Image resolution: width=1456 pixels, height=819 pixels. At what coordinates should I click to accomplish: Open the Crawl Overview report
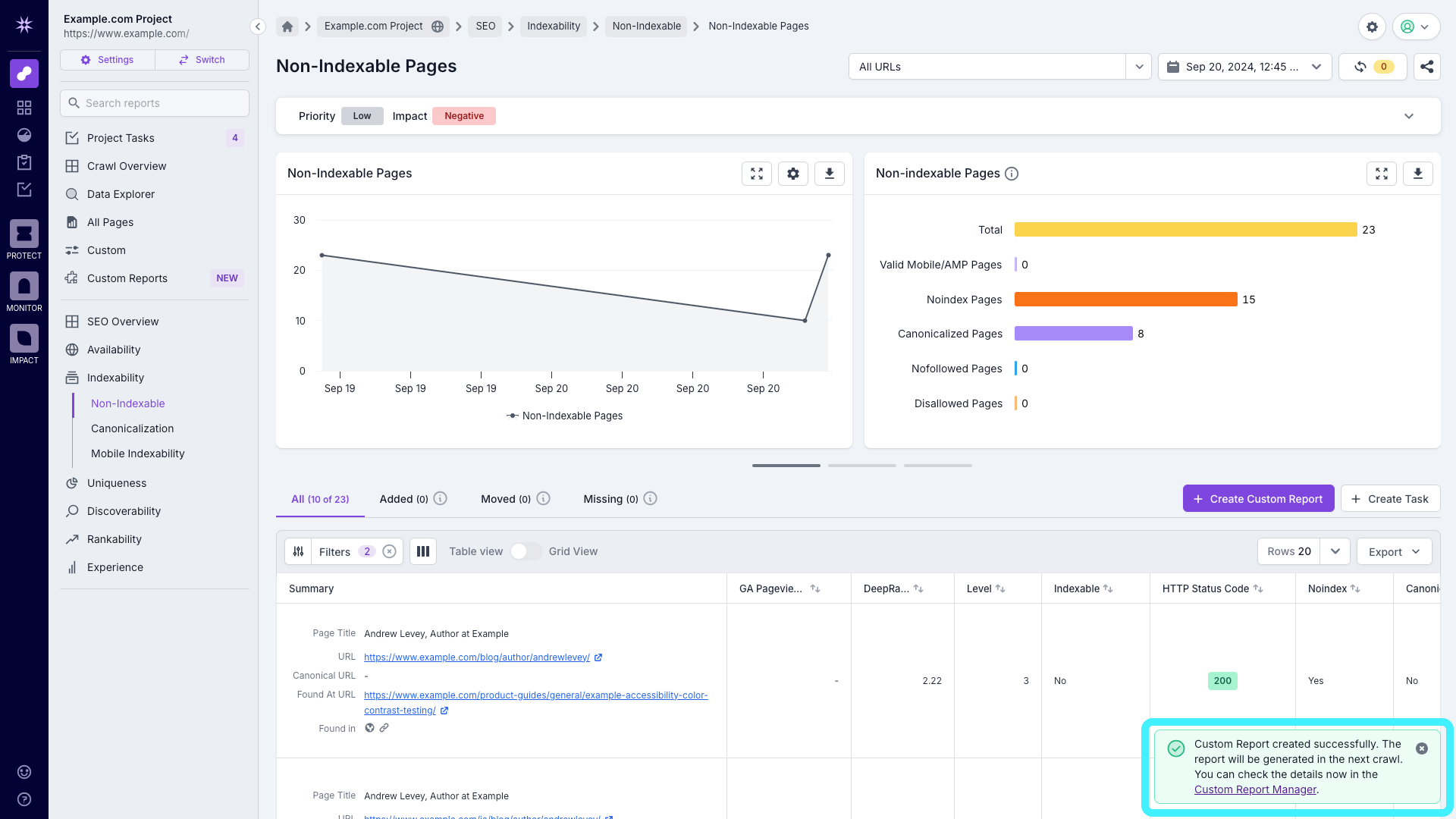[127, 166]
